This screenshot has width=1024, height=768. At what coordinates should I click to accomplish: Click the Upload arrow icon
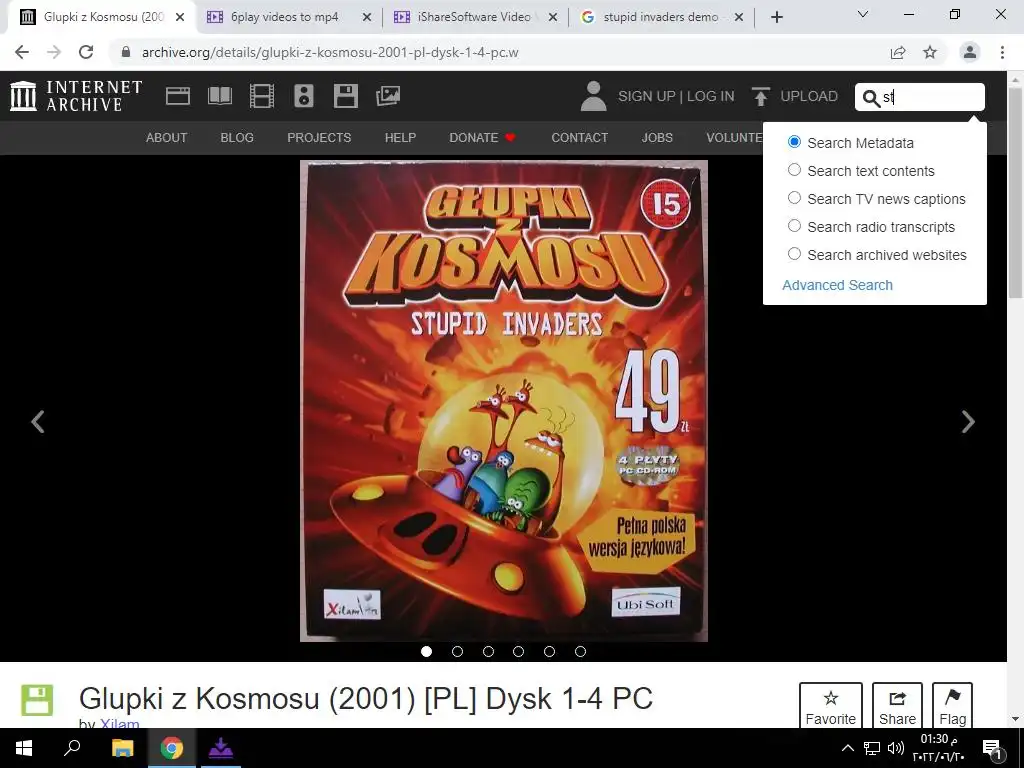(x=760, y=96)
